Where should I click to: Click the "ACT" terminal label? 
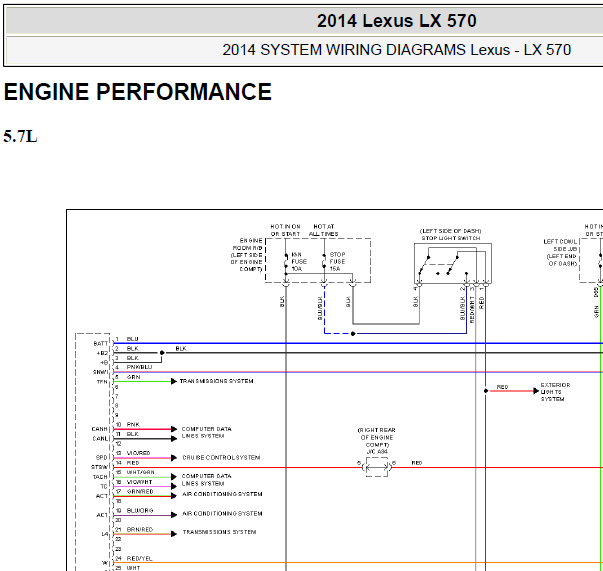pyautogui.click(x=102, y=496)
